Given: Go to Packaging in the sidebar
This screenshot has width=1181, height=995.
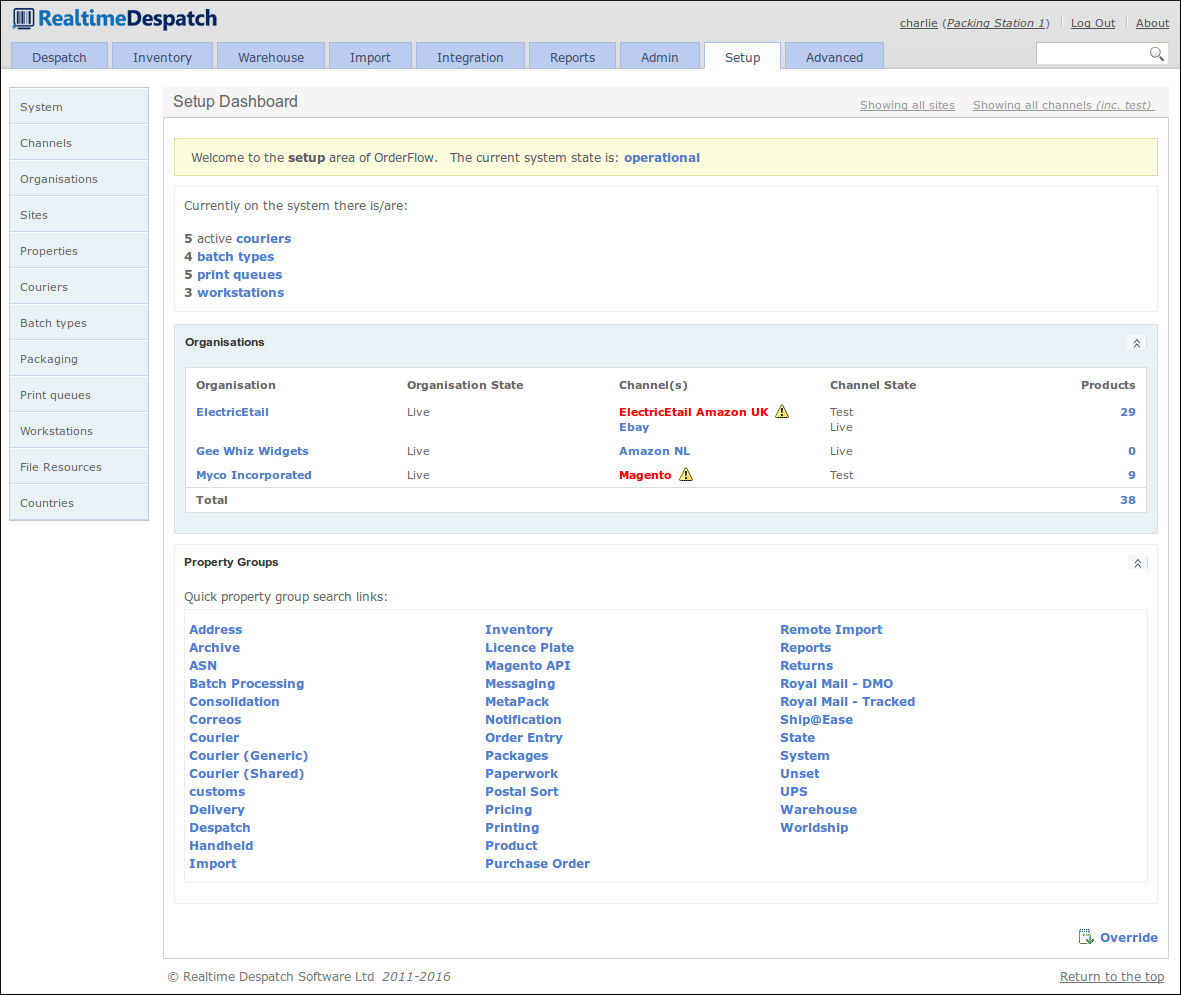Looking at the screenshot, I should coord(79,359).
